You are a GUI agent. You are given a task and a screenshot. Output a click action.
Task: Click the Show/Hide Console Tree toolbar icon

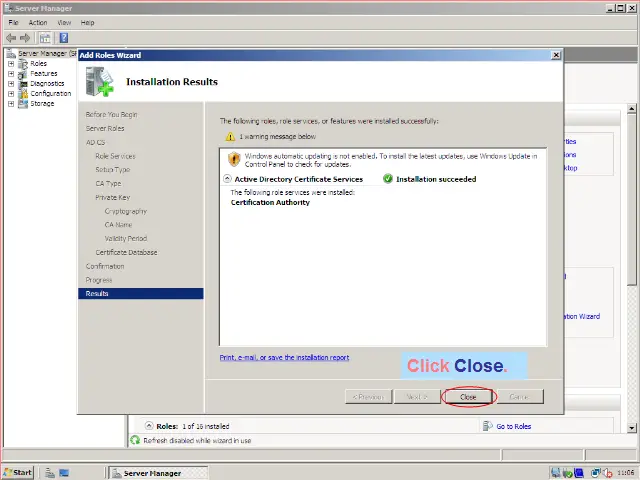(x=45, y=37)
